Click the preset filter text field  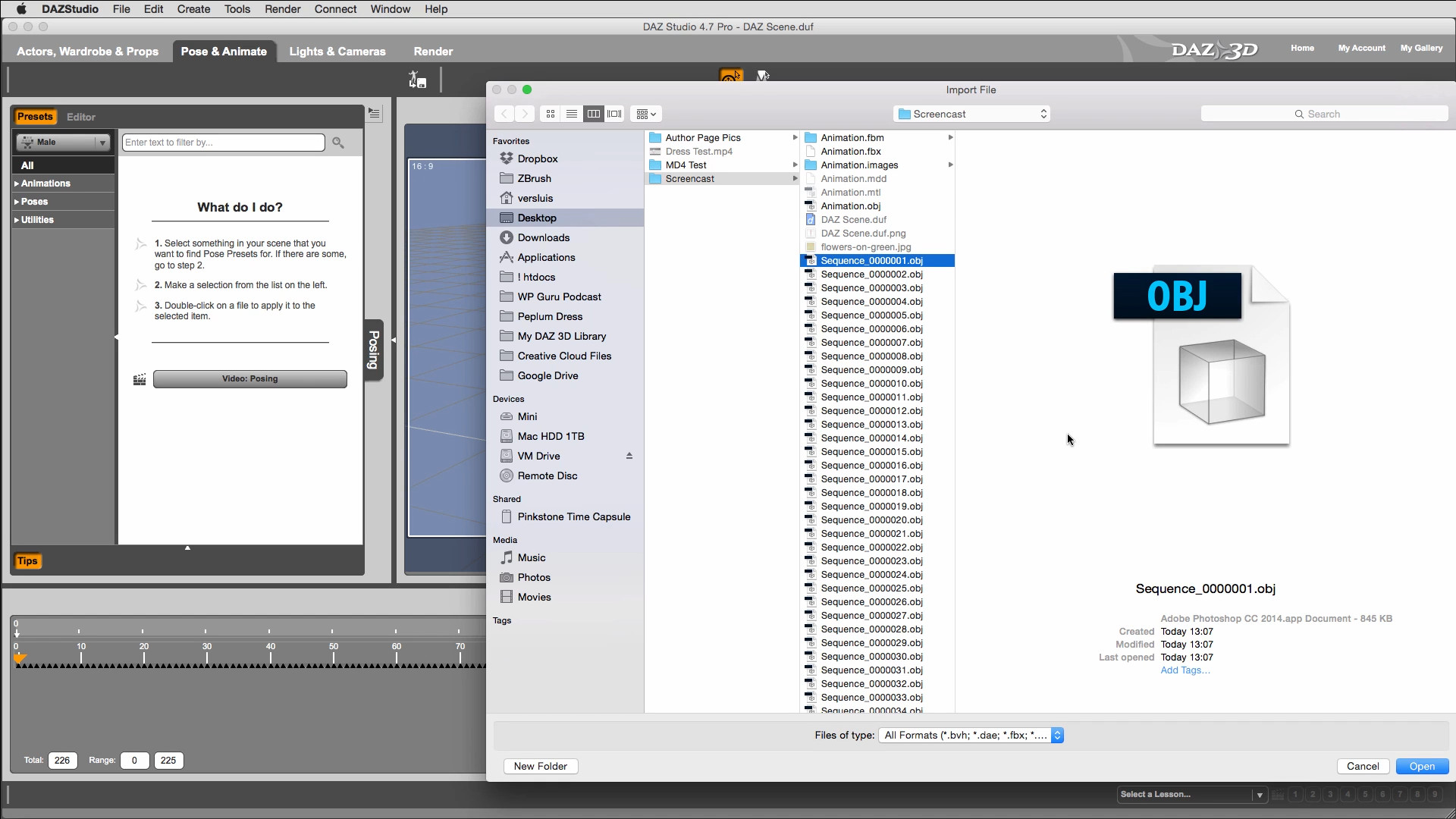[223, 142]
